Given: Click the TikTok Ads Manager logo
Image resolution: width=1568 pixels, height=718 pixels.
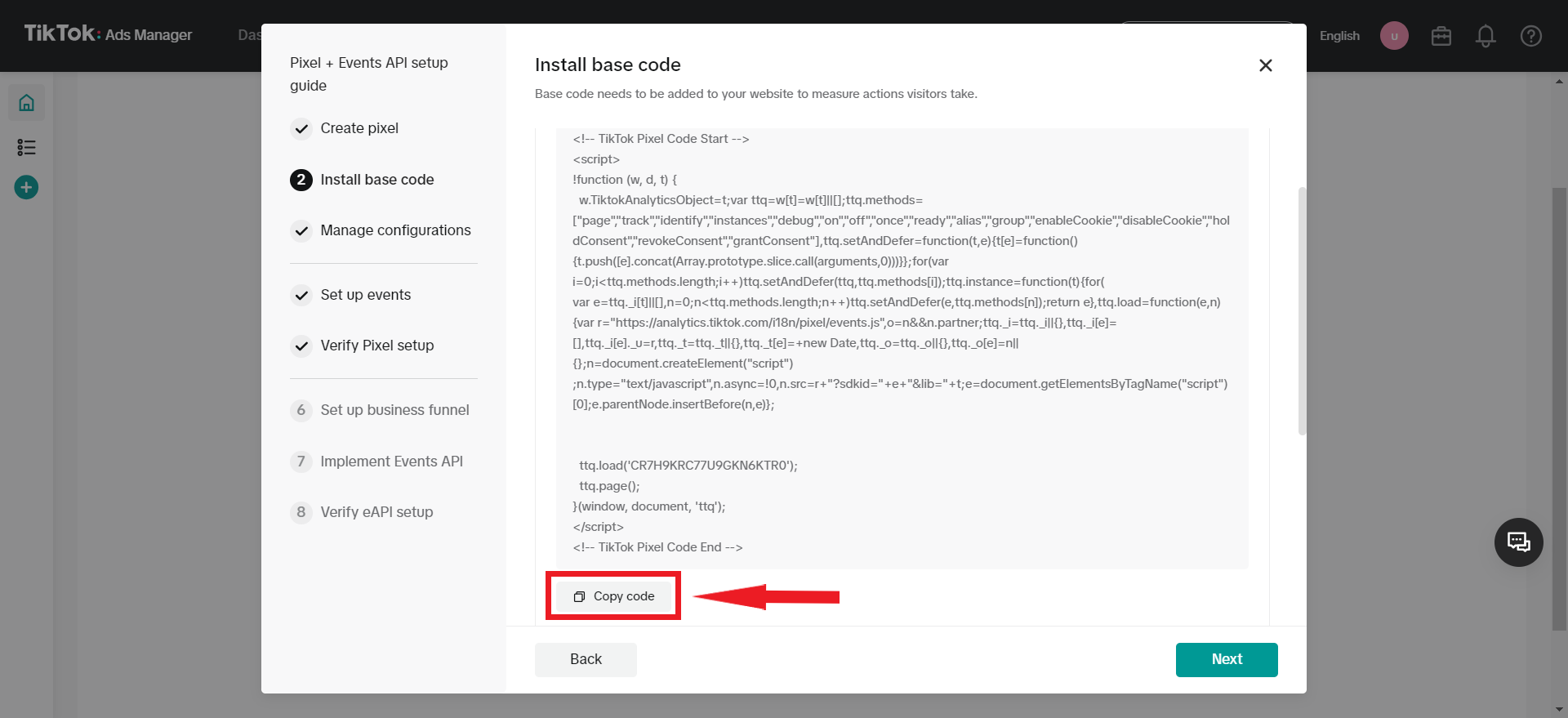Looking at the screenshot, I should tap(108, 34).
